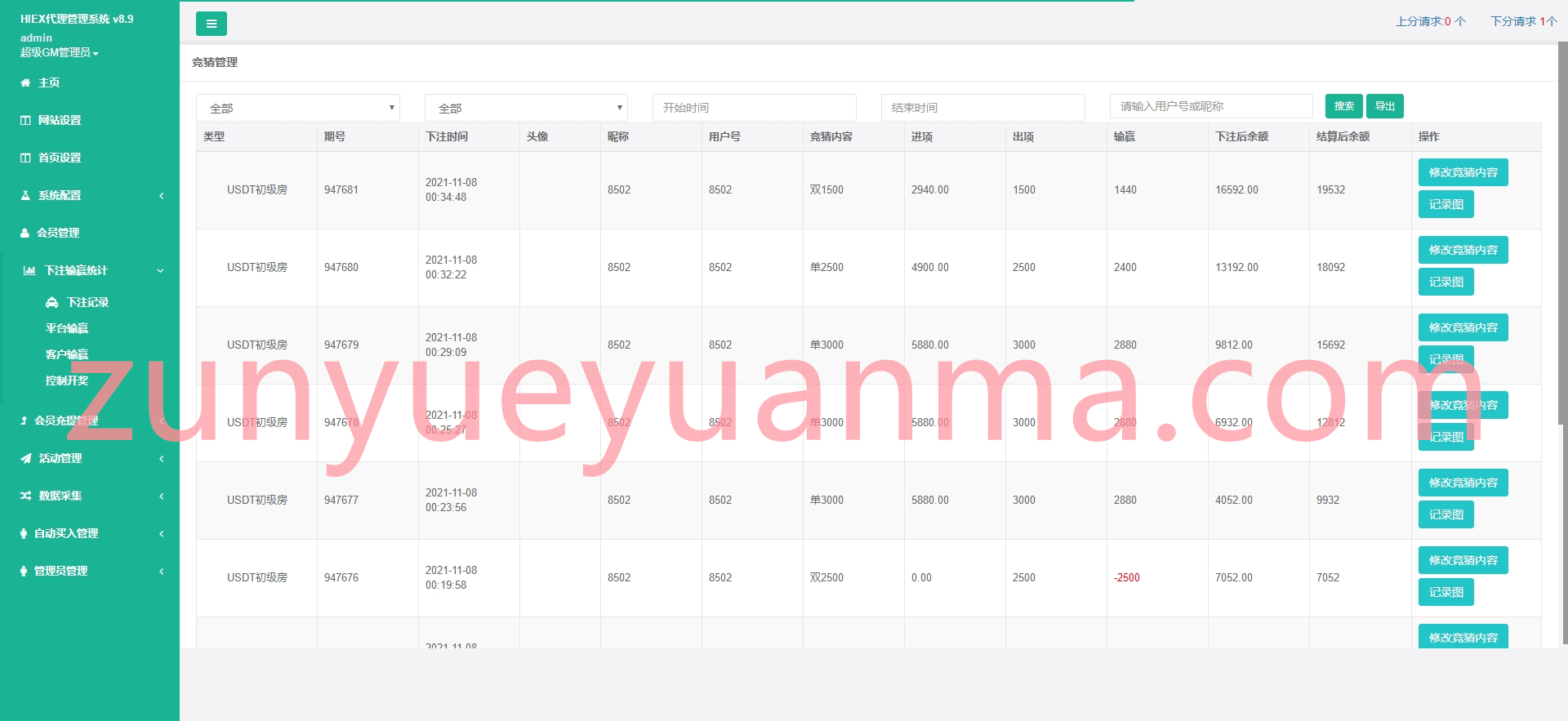Click the 搜索 search button

tap(1343, 106)
